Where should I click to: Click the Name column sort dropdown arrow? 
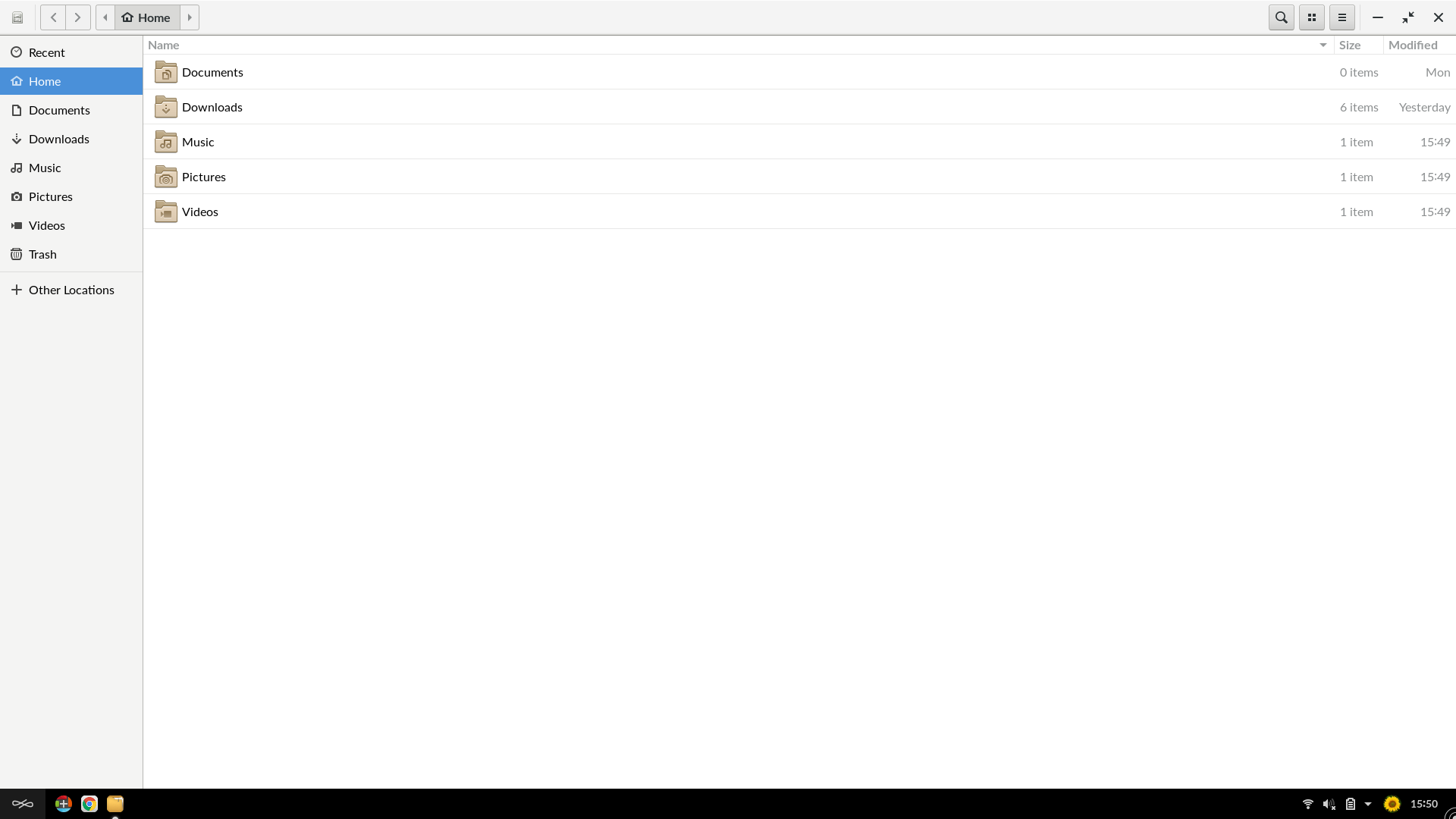pos(1323,44)
